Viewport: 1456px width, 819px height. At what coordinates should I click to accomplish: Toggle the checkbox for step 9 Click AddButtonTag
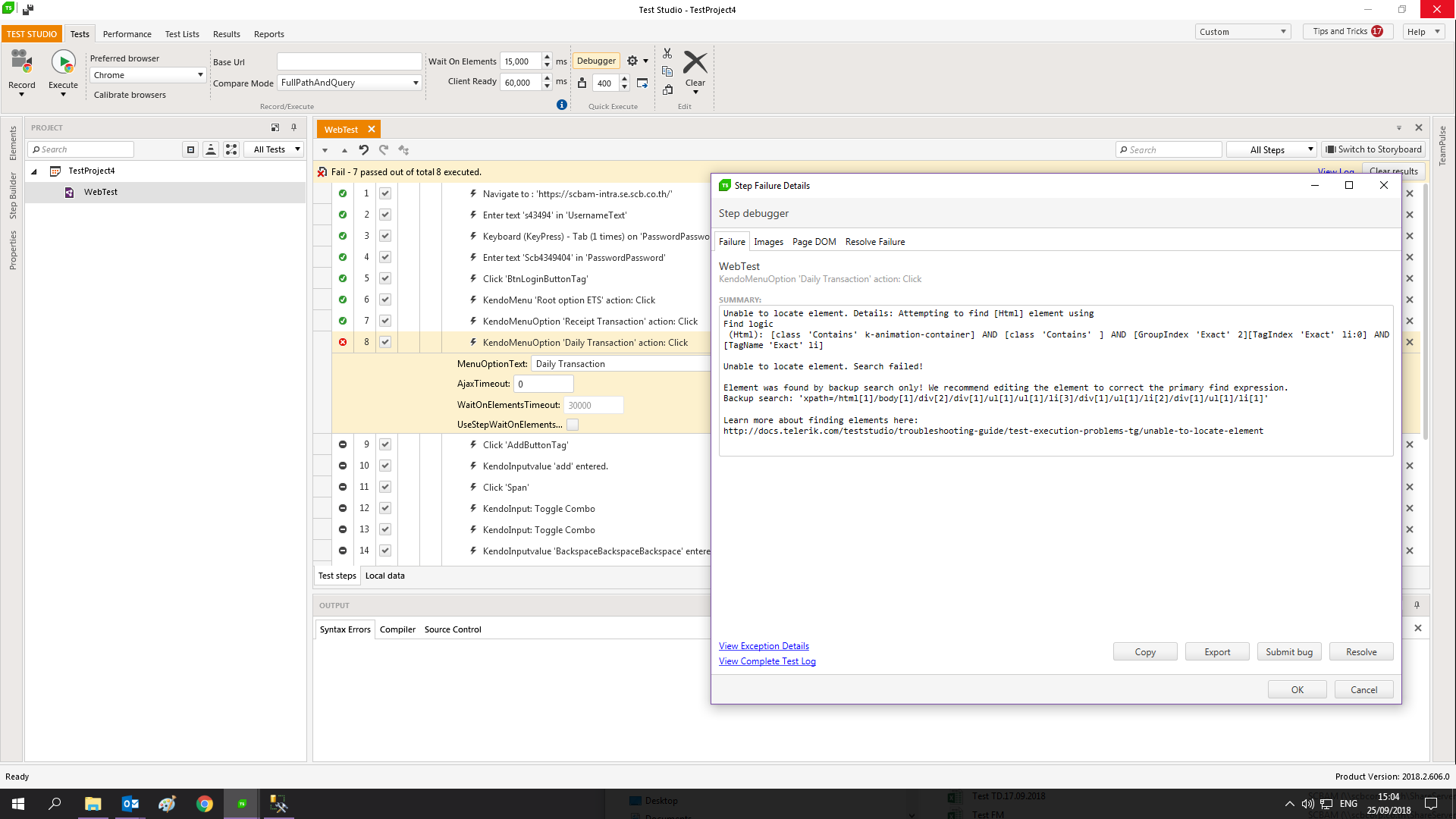385,444
